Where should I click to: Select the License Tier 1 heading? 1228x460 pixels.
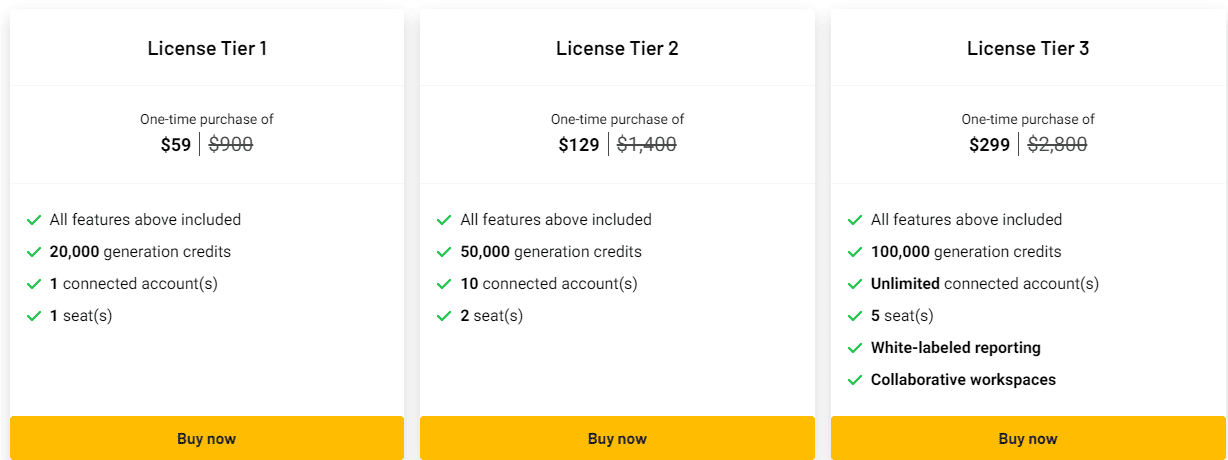pyautogui.click(x=207, y=48)
